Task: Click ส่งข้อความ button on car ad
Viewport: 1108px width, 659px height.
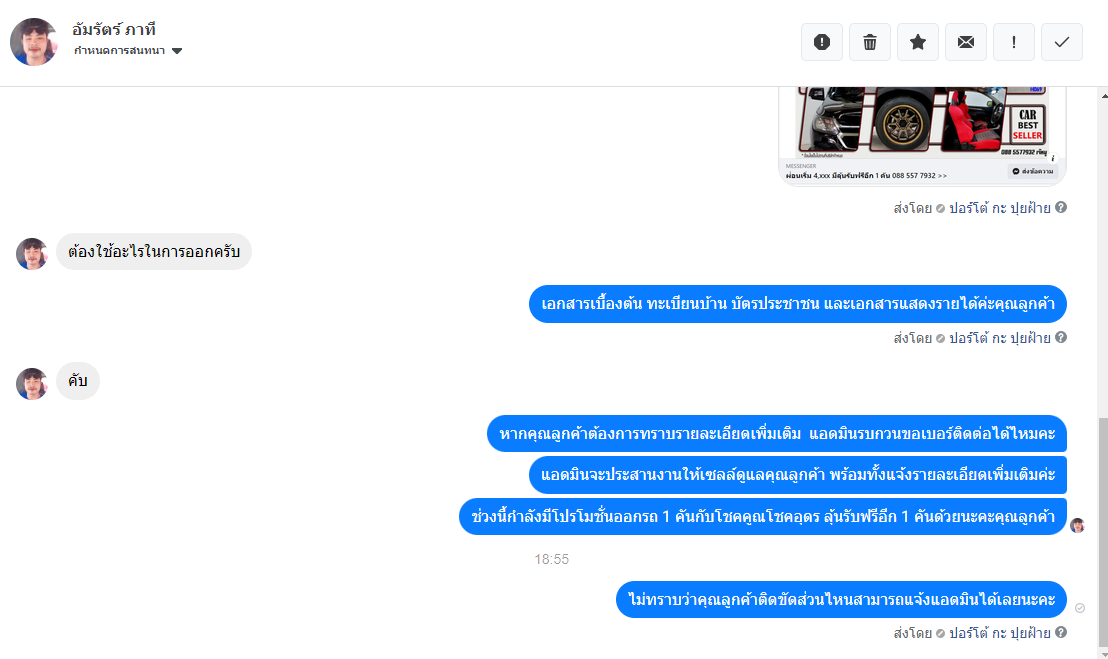Action: tap(1032, 172)
